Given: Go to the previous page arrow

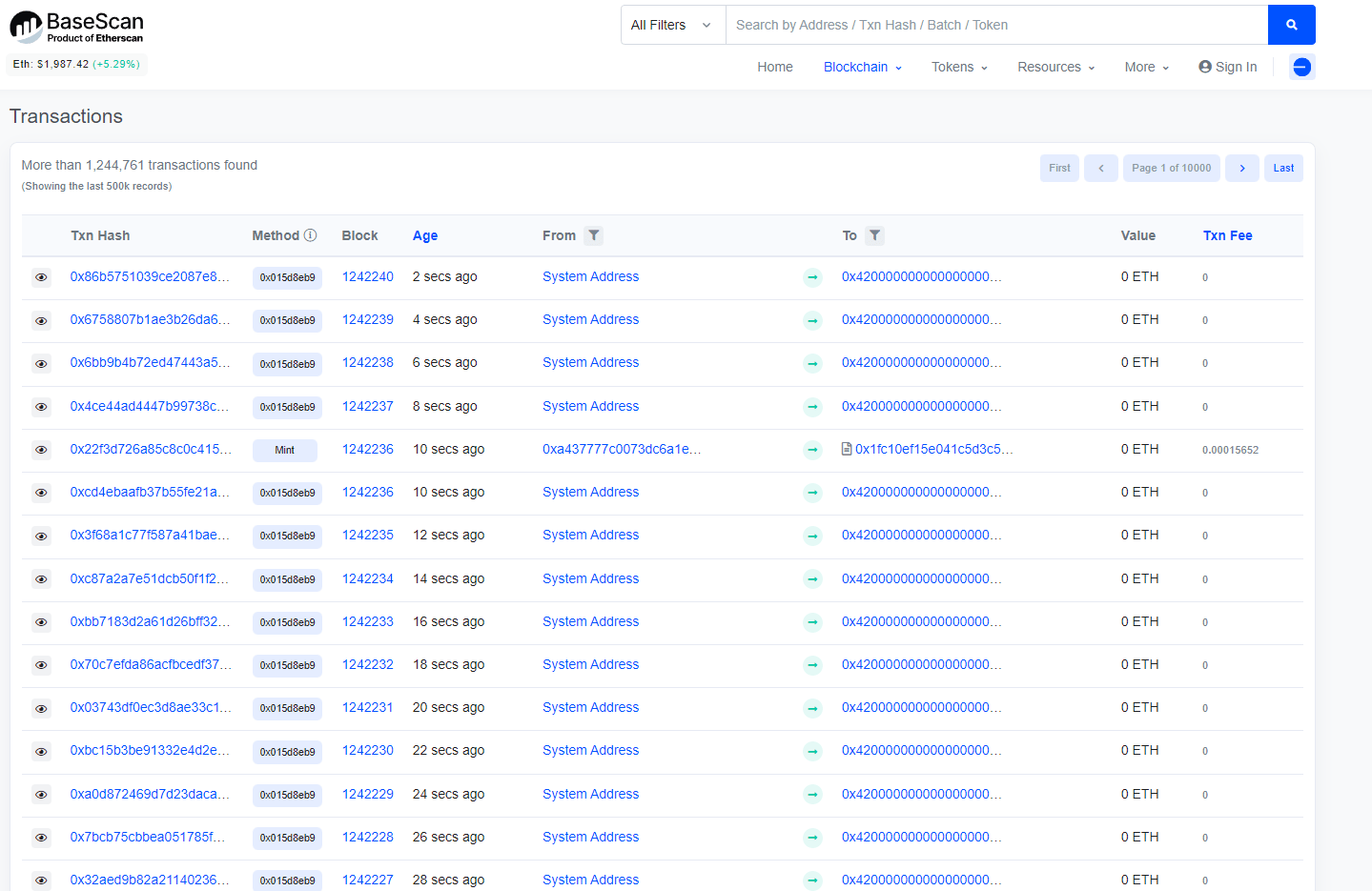Looking at the screenshot, I should tap(1100, 168).
